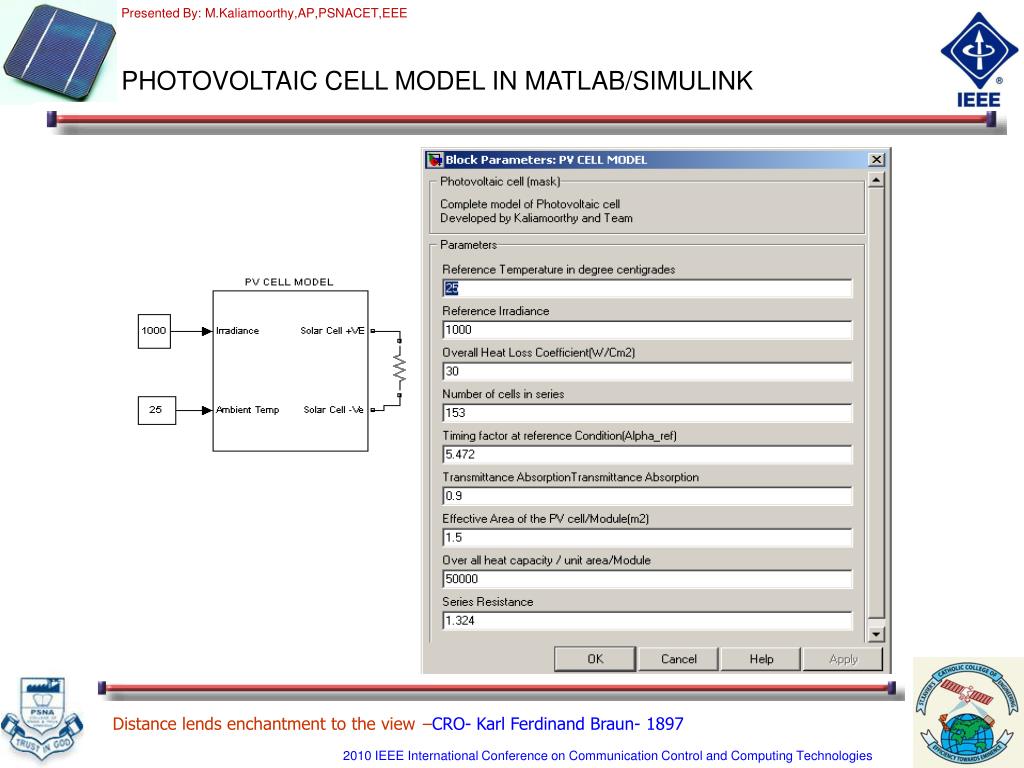
Task: Click the PV CELL MODEL block title
Action: [289, 282]
